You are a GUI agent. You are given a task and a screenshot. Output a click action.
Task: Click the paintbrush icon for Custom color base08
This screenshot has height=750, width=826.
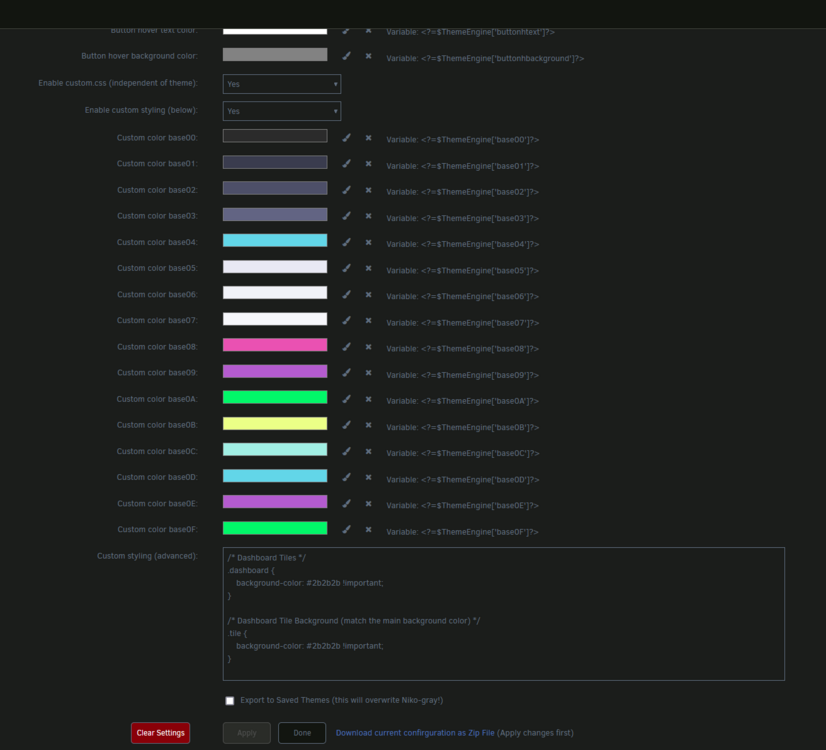tap(346, 346)
